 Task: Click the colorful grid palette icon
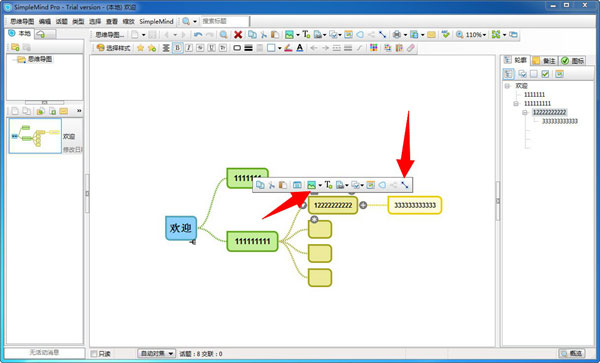(x=373, y=48)
